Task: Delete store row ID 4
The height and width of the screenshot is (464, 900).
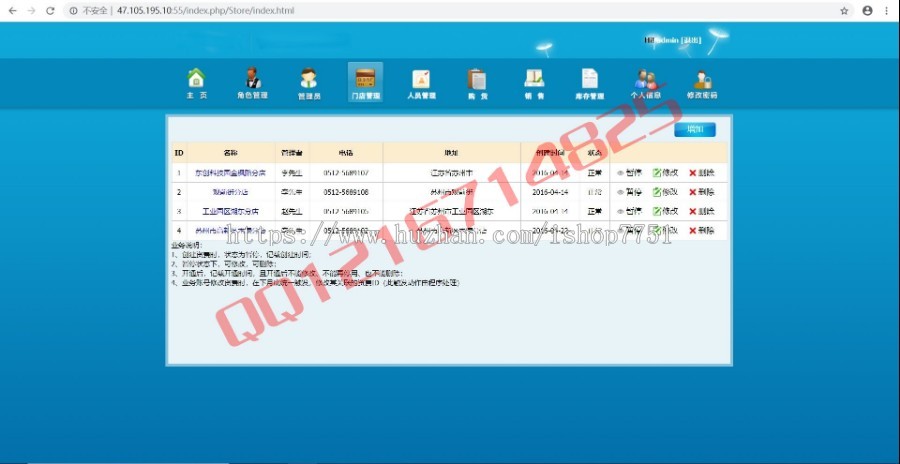Action: pos(701,230)
